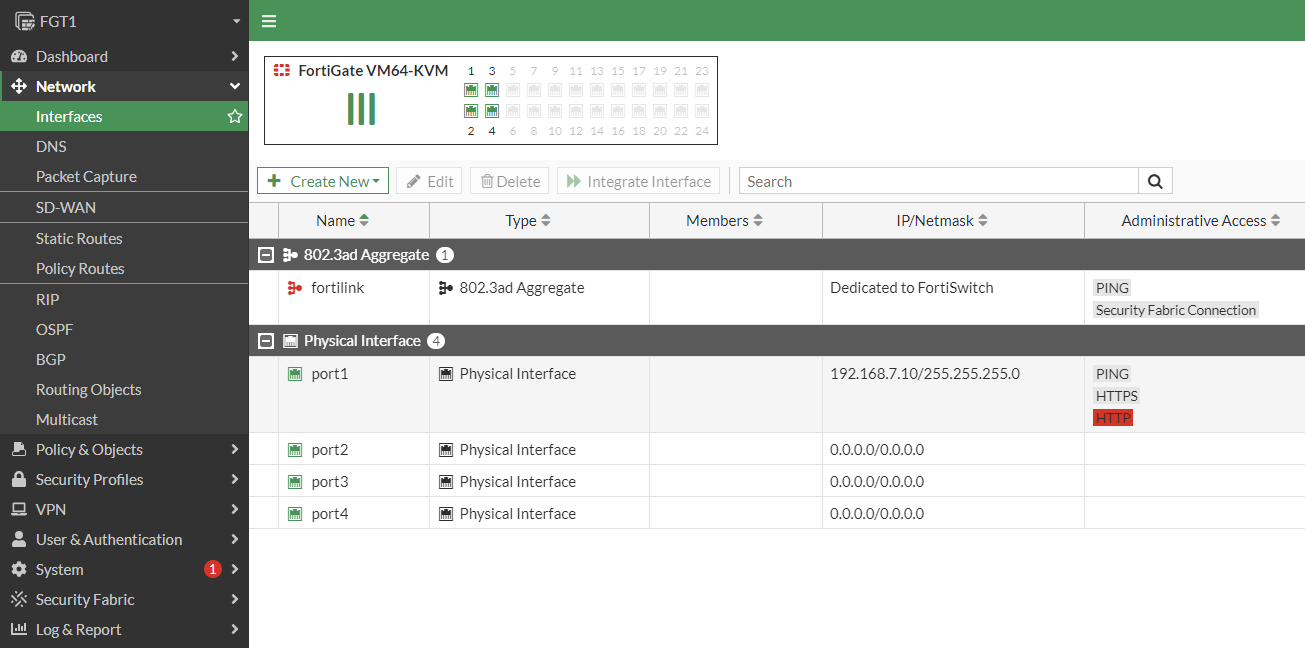Screen dimensions: 1305x648
Task: Click the FortiGate logo icon in the faceplate
Action: 282,70
